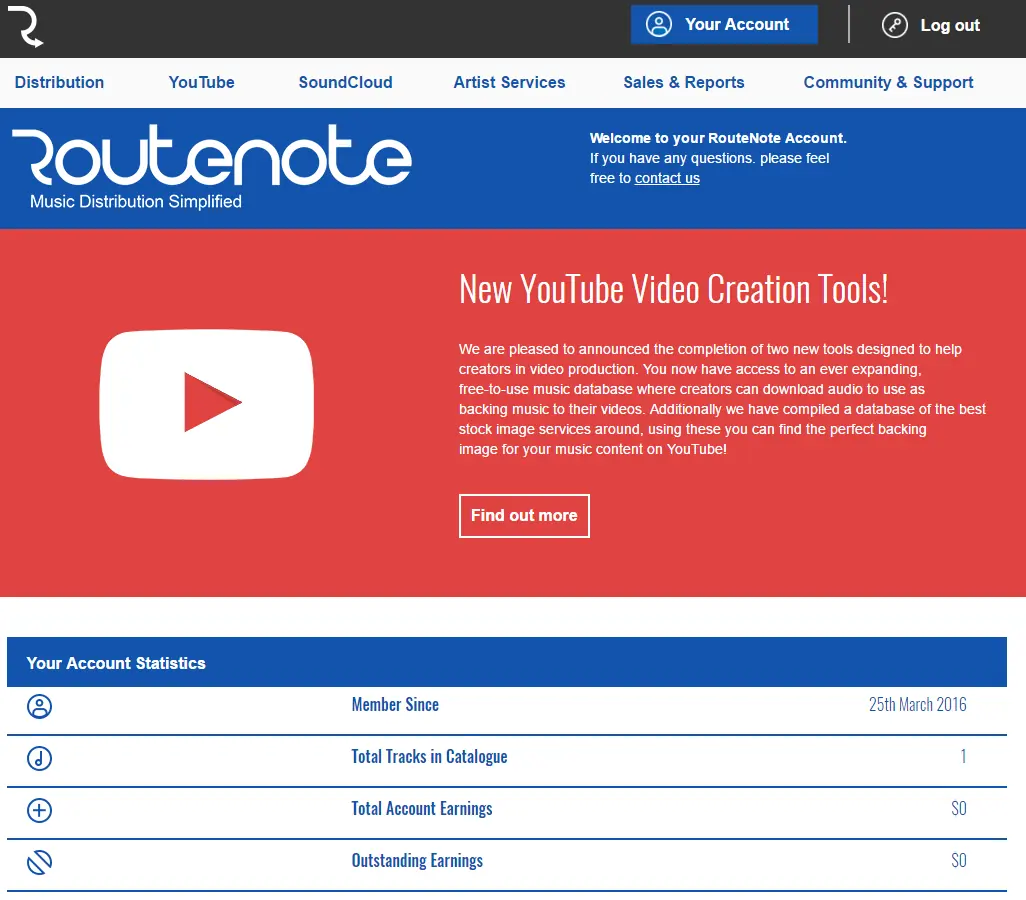The height and width of the screenshot is (900, 1026).
Task: Click the New YouTube Video Creation Tools heading
Action: (673, 289)
